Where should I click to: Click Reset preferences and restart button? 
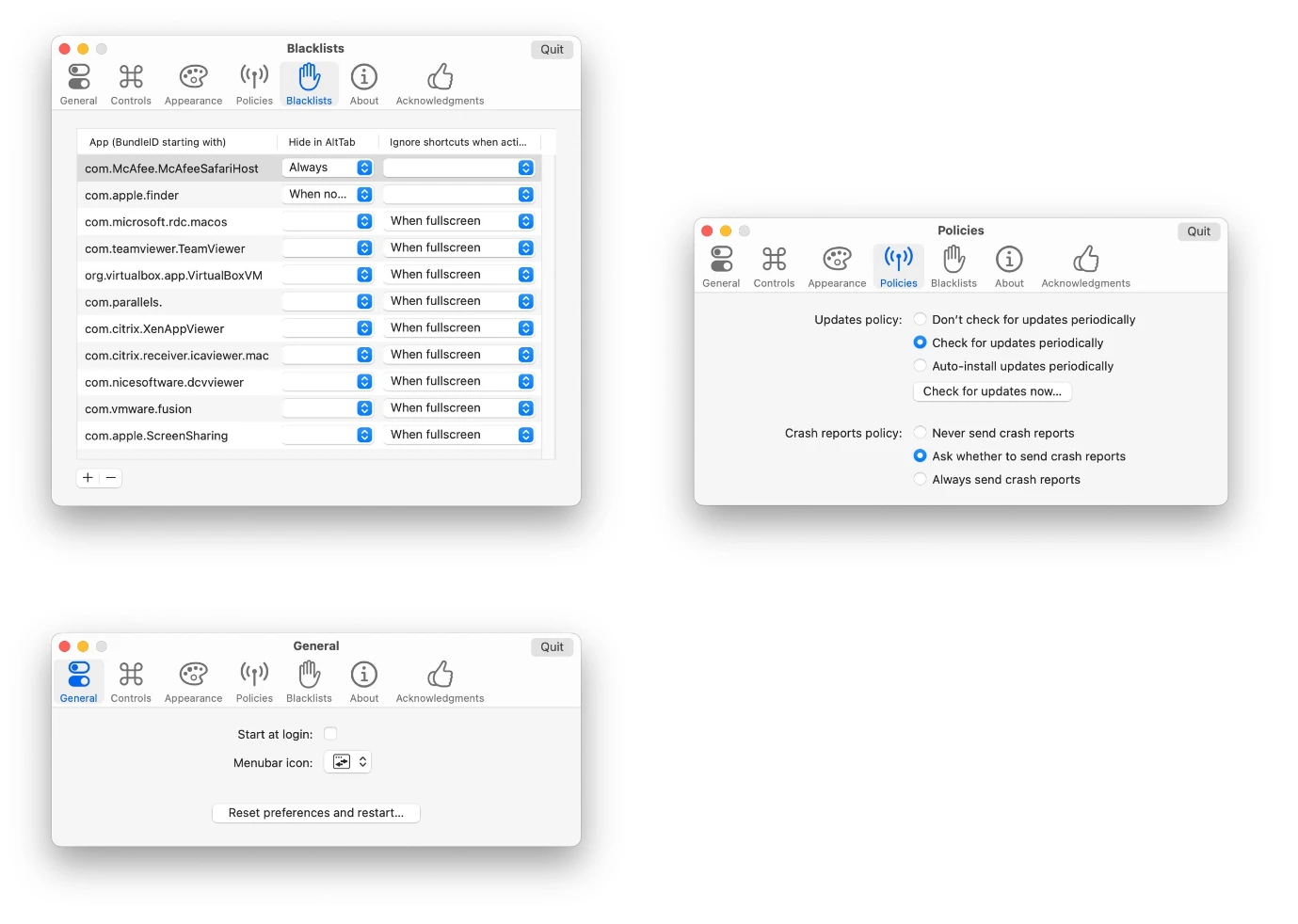[316, 813]
